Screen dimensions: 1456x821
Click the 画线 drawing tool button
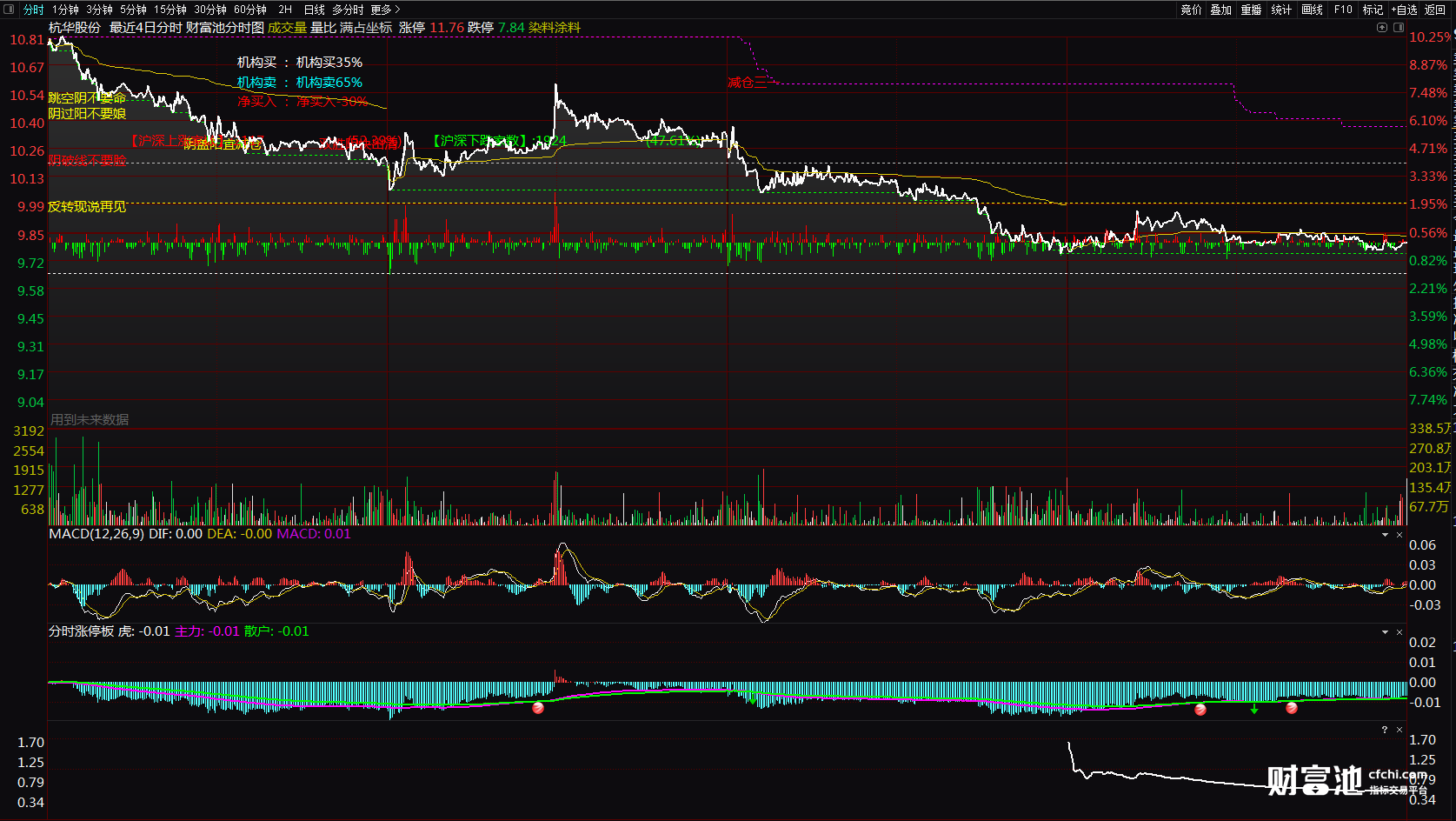coord(1312,10)
